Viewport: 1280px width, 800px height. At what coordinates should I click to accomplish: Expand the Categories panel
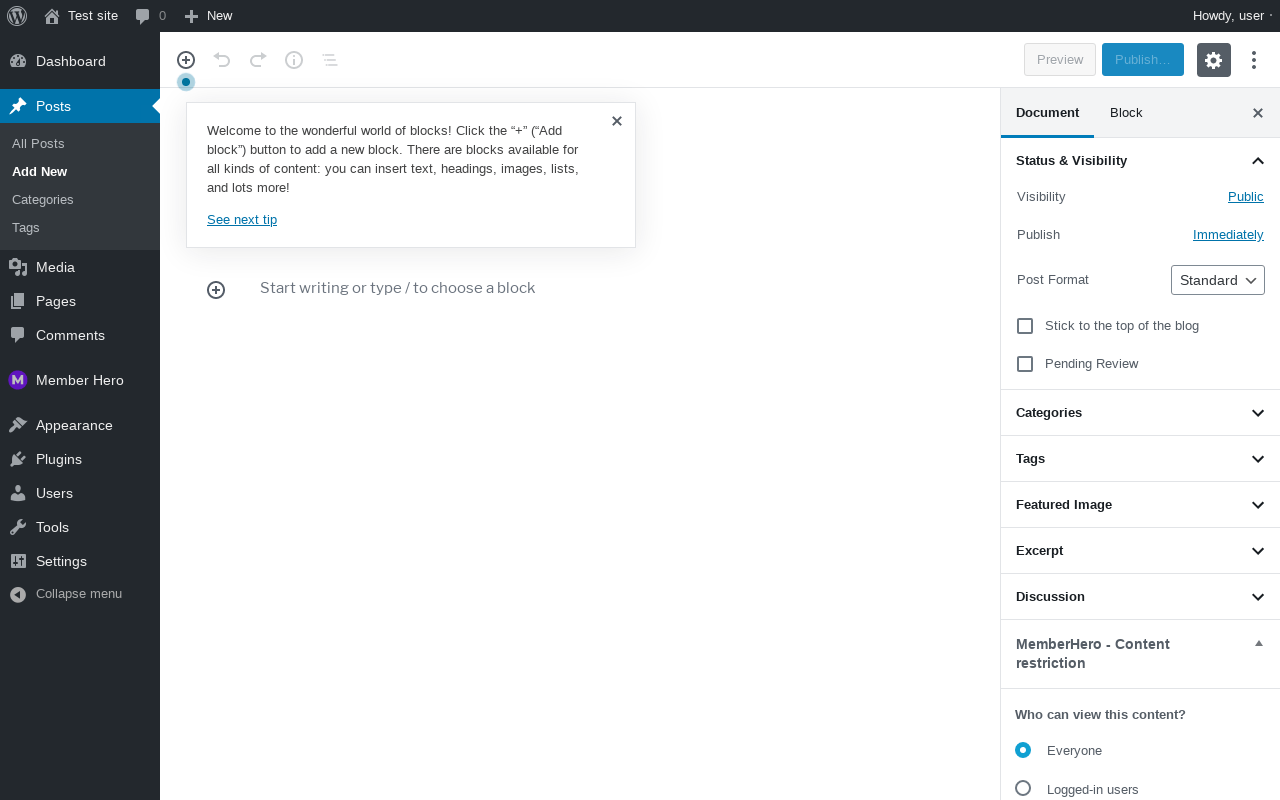pos(1140,413)
